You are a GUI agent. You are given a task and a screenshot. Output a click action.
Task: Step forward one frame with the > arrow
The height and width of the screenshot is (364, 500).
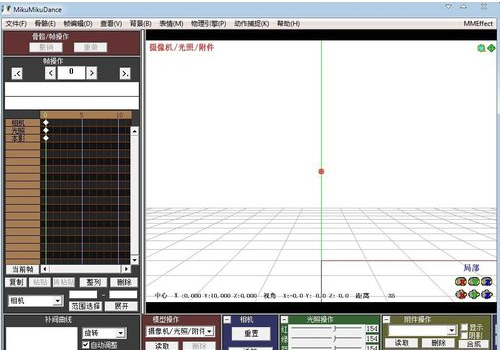pyautogui.click(x=91, y=73)
